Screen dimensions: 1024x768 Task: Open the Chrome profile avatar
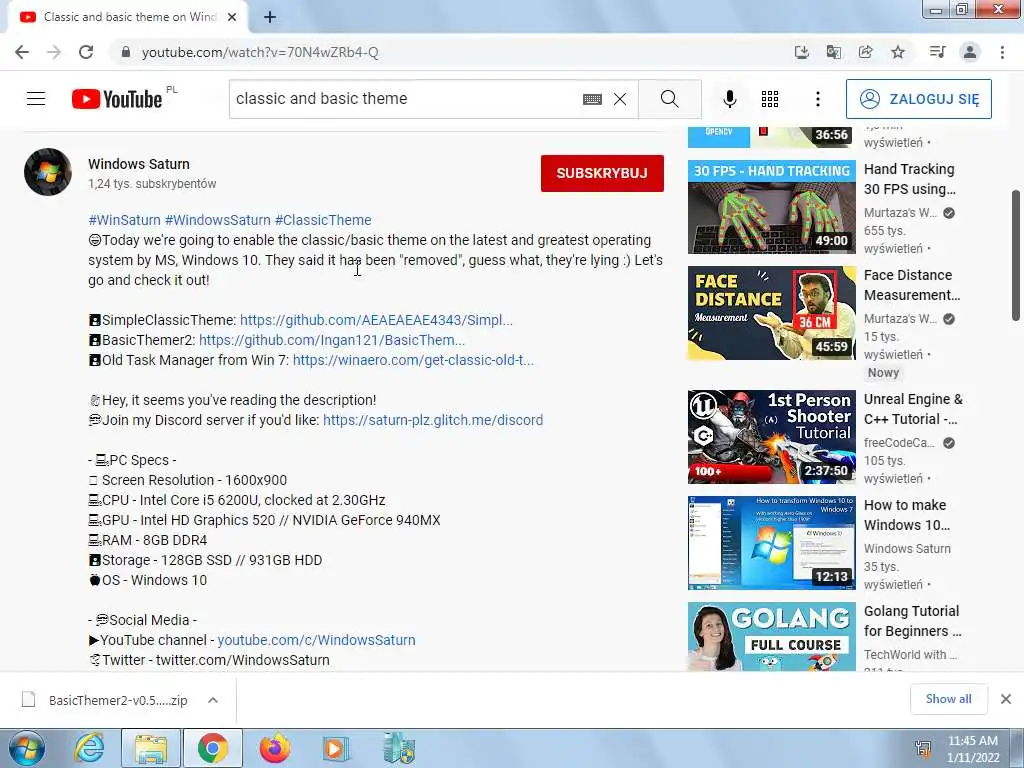(970, 52)
